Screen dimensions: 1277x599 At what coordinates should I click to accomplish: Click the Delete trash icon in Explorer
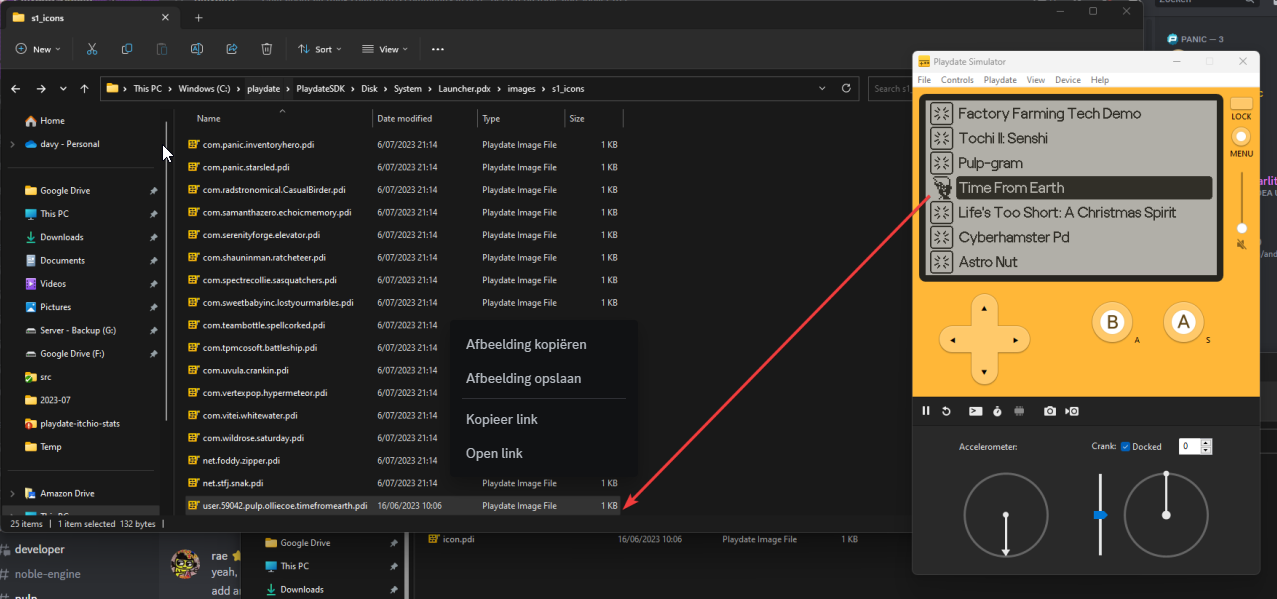[x=267, y=49]
